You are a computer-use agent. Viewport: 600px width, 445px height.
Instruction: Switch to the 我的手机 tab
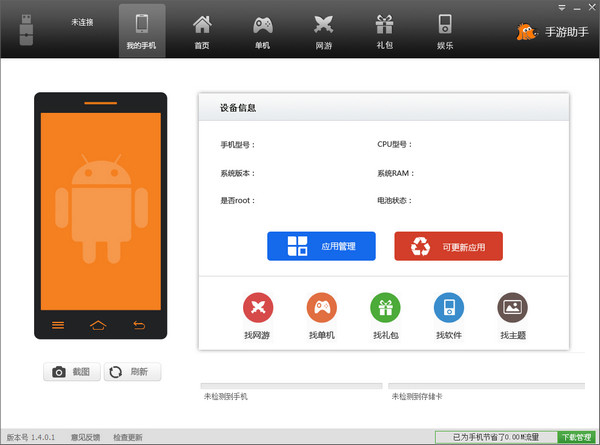pos(142,31)
